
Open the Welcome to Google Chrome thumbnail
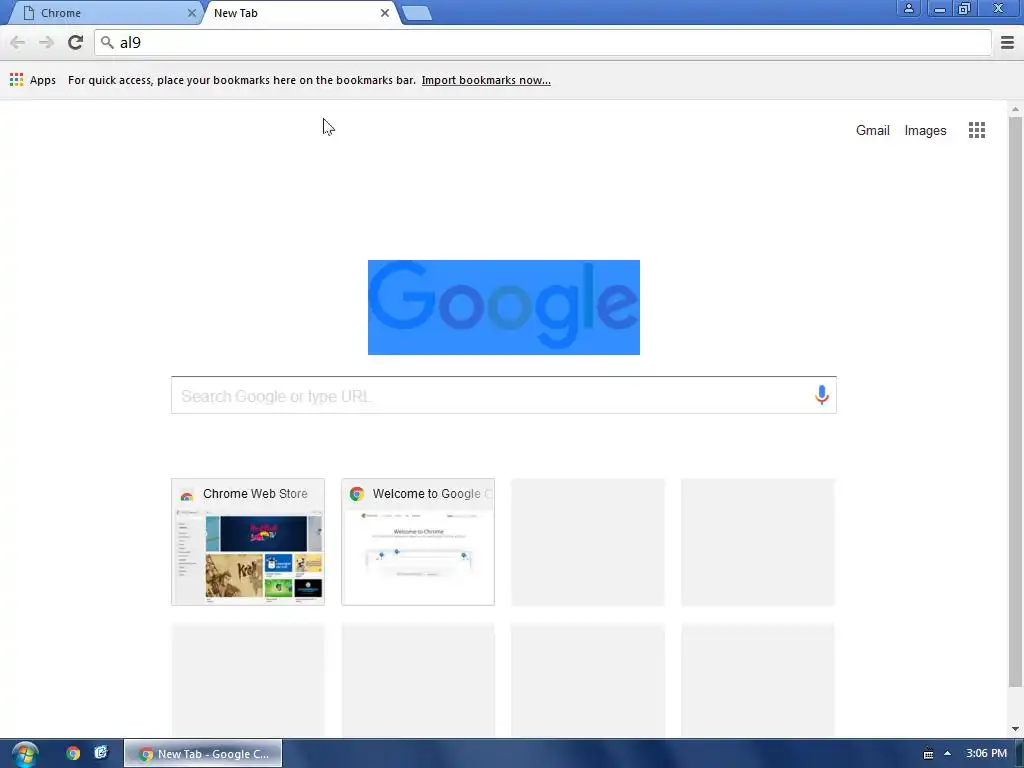pos(417,541)
